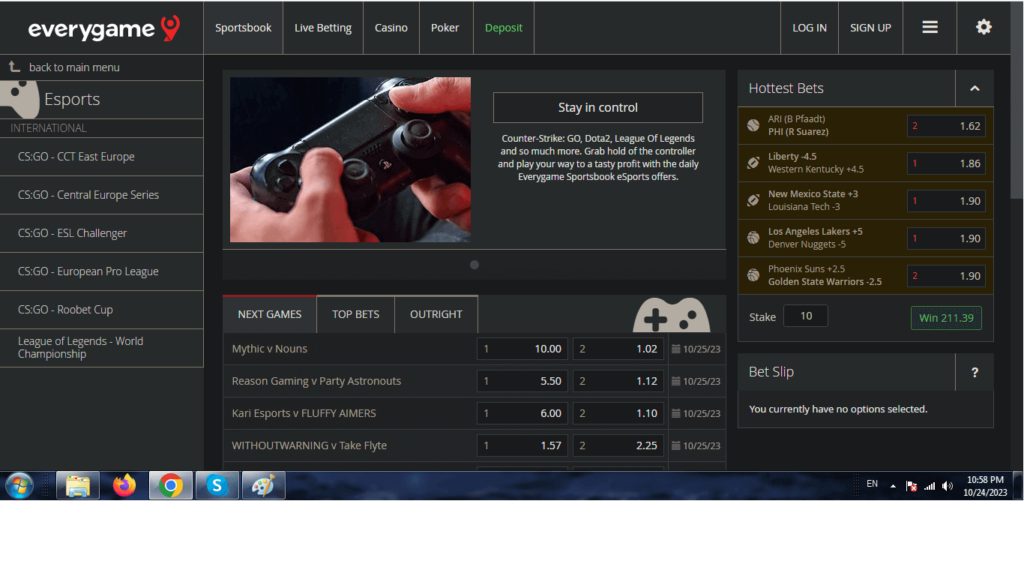Image resolution: width=1024 pixels, height=576 pixels.
Task: Click calendar icon for Reason Gaming v Party Astronauts
Action: 676,381
